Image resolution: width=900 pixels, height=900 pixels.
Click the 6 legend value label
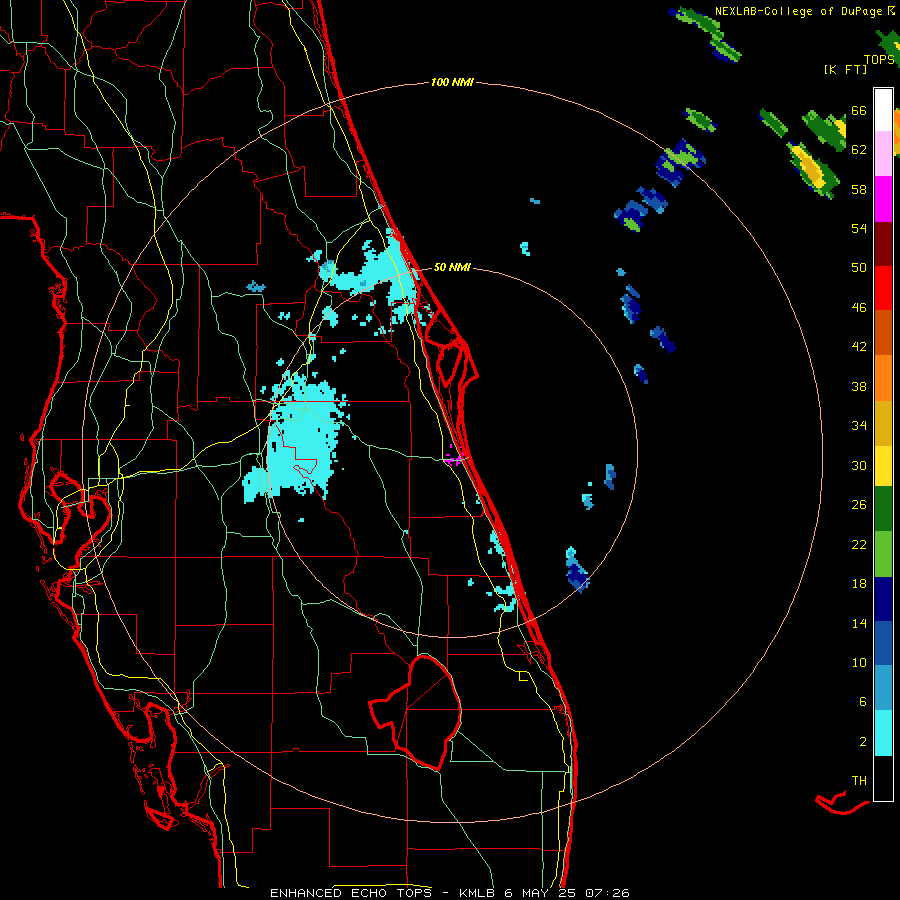click(863, 702)
